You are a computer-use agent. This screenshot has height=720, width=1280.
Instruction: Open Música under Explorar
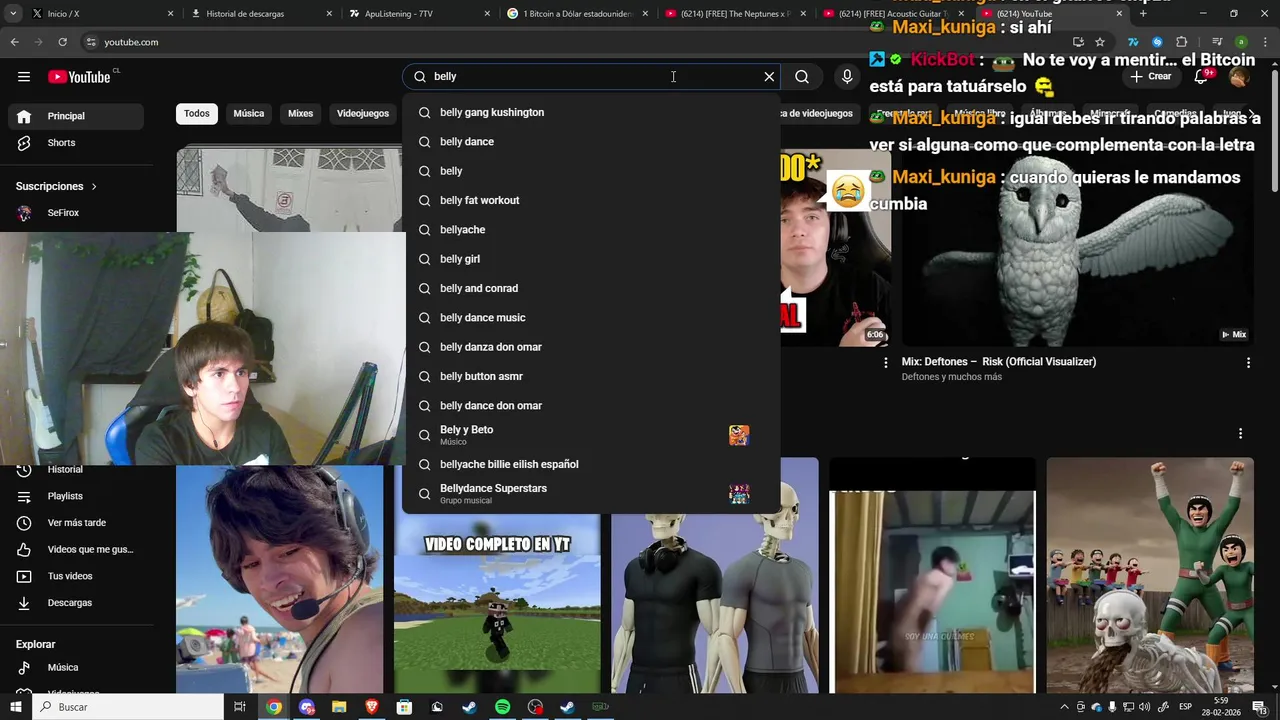pos(76,668)
